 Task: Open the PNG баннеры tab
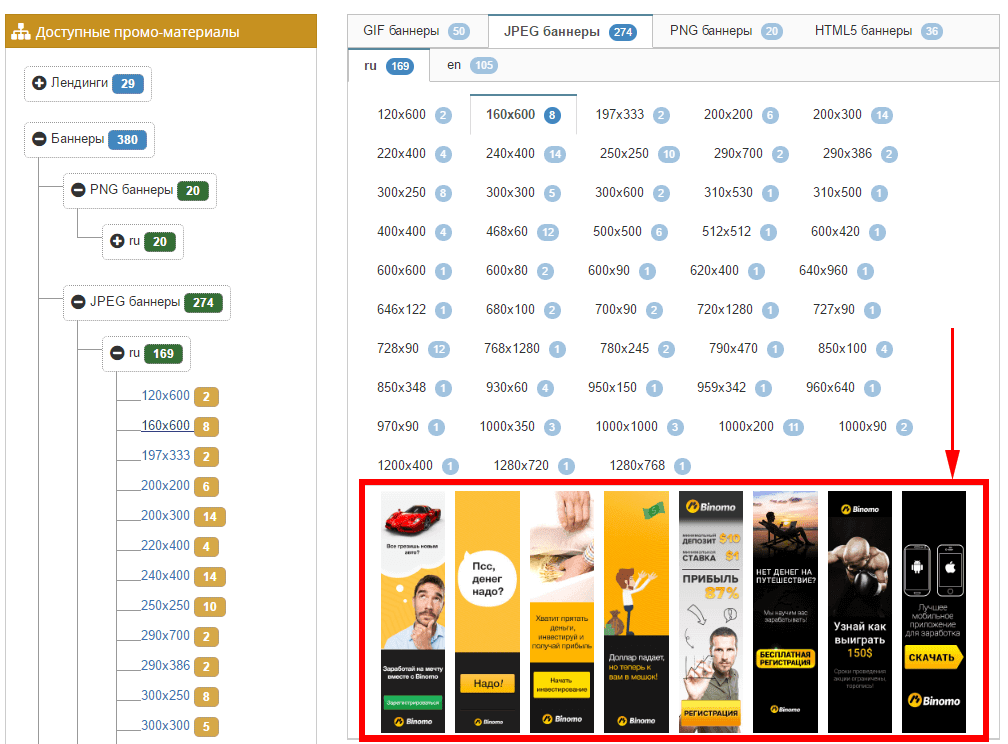coord(726,31)
